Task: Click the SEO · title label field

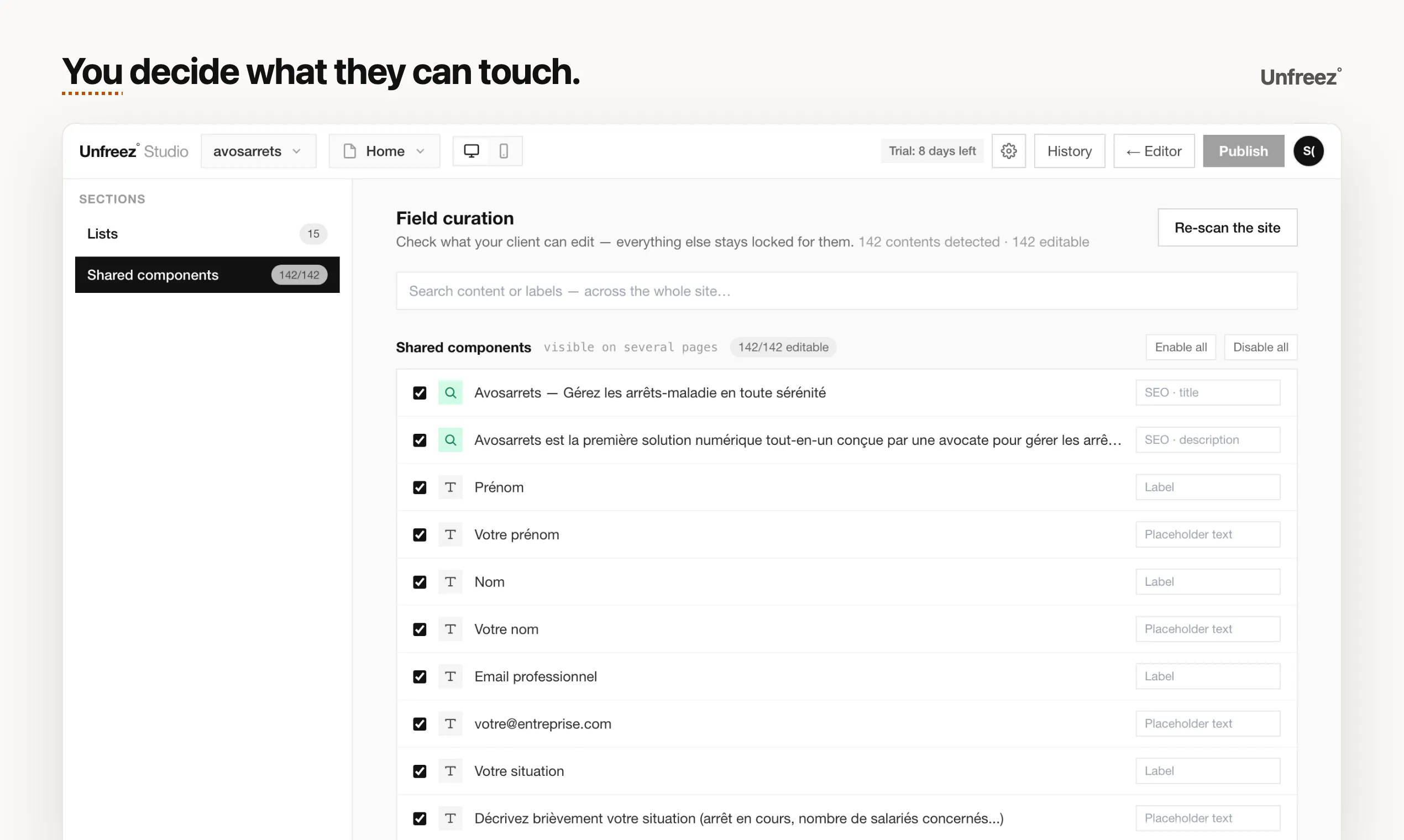Action: [x=1208, y=393]
